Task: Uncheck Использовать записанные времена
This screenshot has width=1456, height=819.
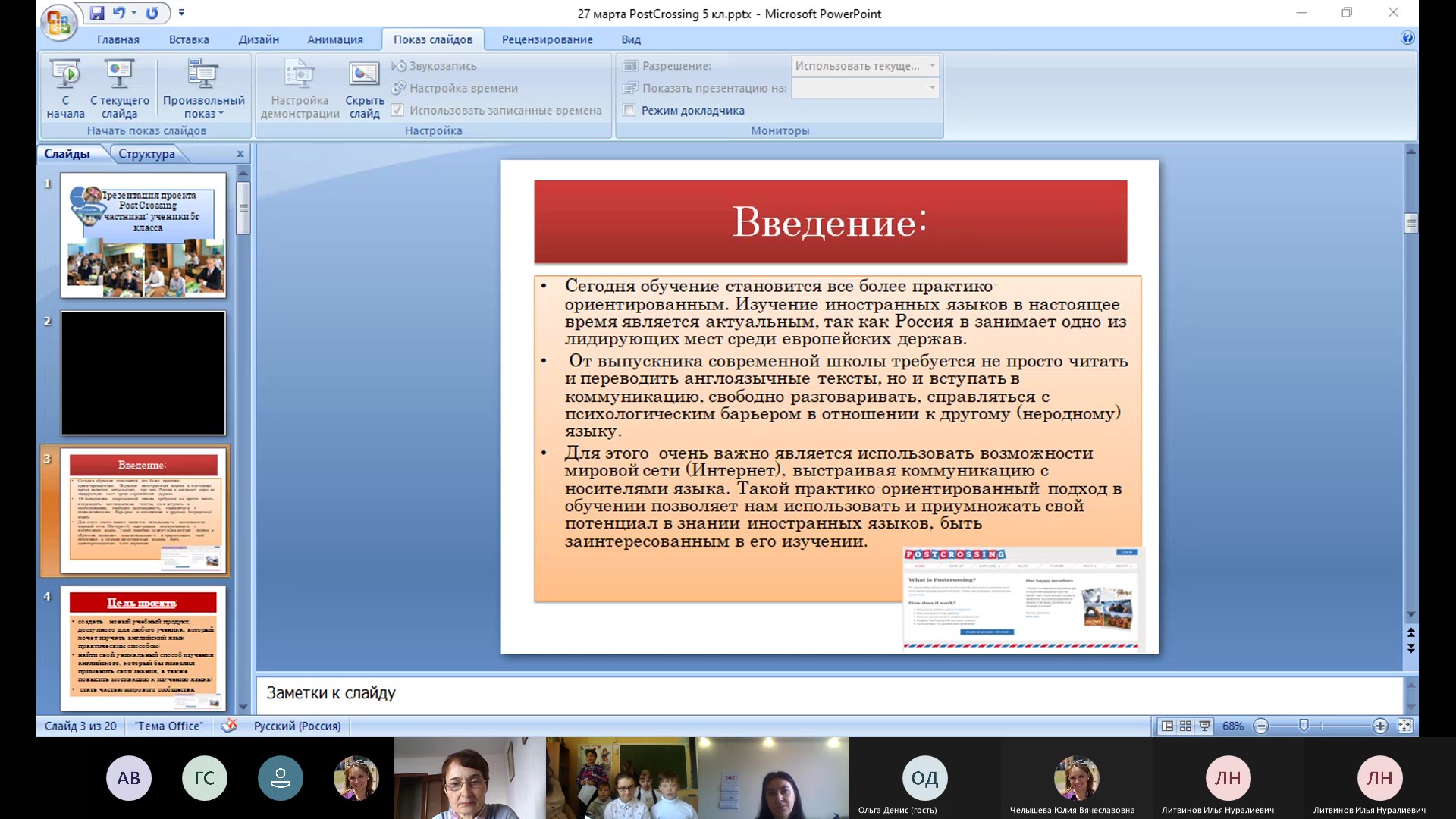Action: click(397, 110)
